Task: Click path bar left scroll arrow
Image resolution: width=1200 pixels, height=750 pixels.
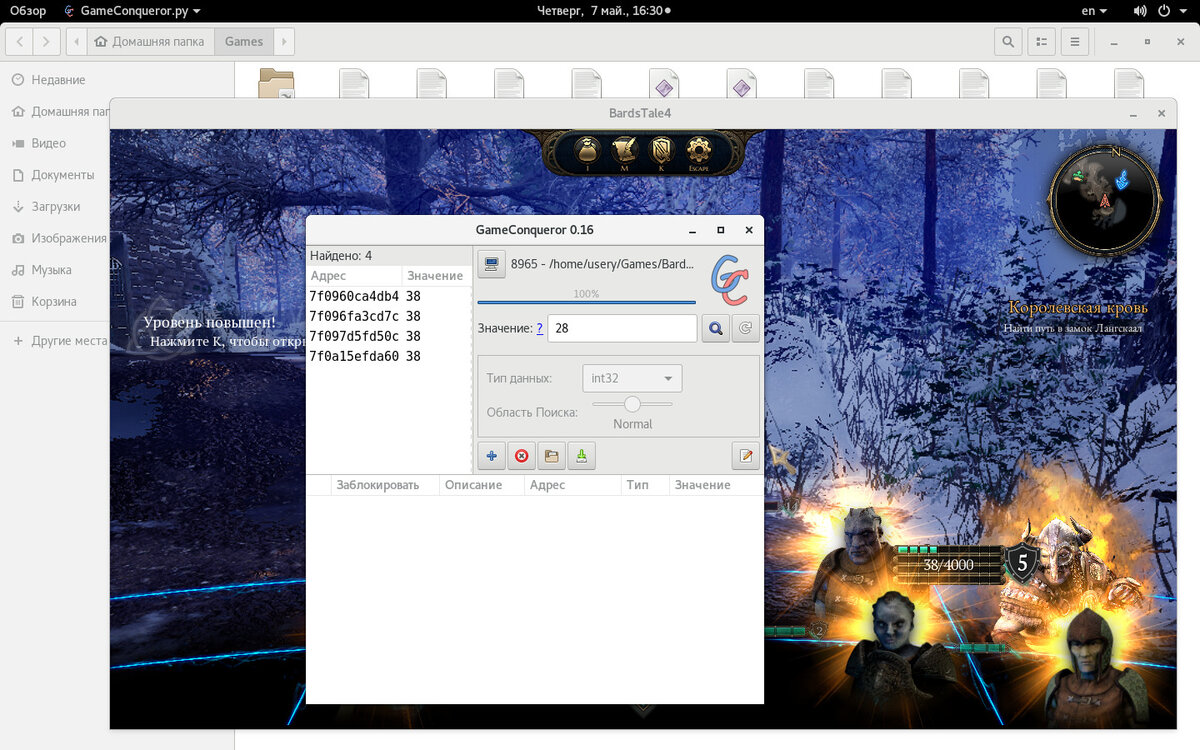Action: (77, 42)
